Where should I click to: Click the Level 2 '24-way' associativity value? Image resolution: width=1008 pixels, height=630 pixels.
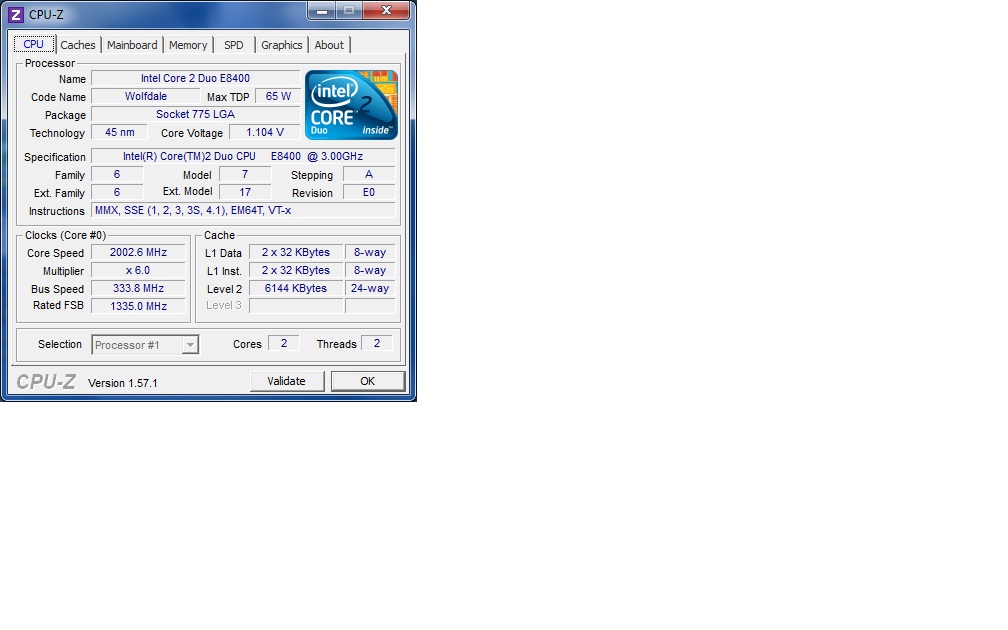pyautogui.click(x=370, y=289)
